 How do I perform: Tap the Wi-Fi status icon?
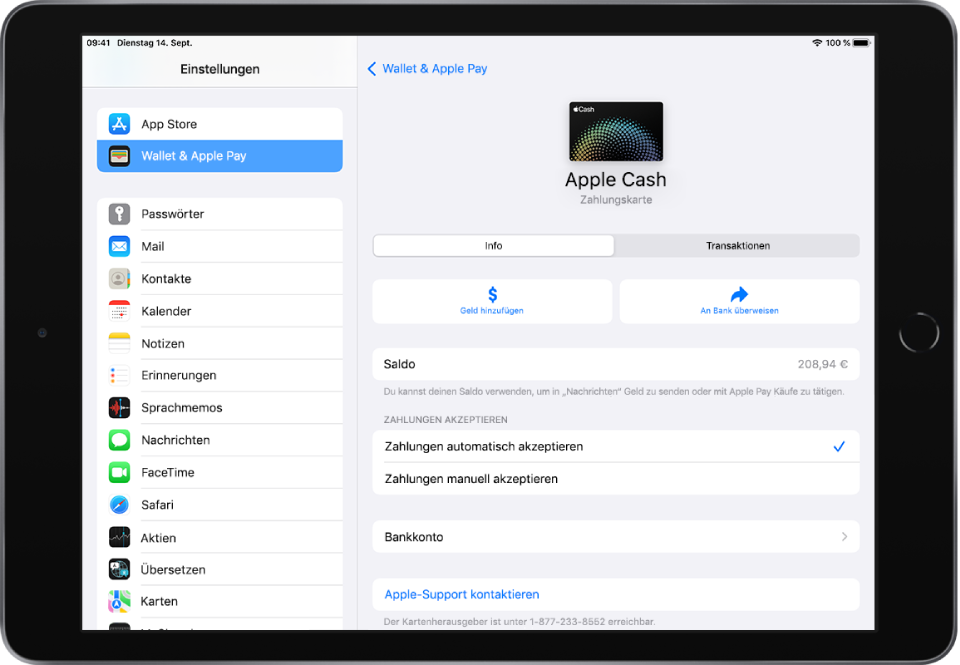click(817, 43)
